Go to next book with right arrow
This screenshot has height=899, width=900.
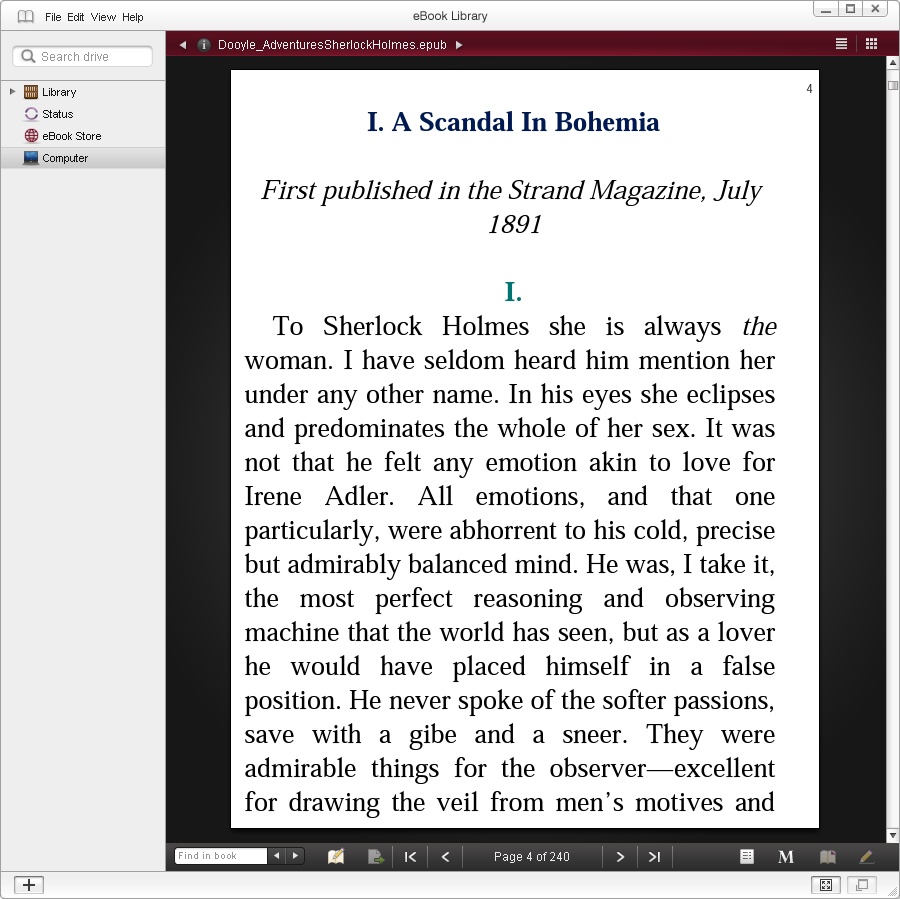[459, 45]
